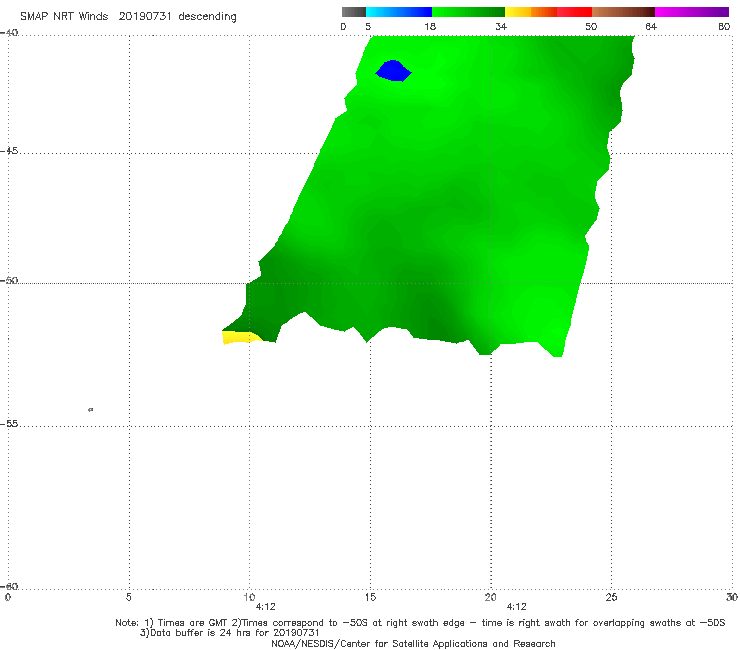
Task: Click the latitude label '-60'
Action: [9, 586]
